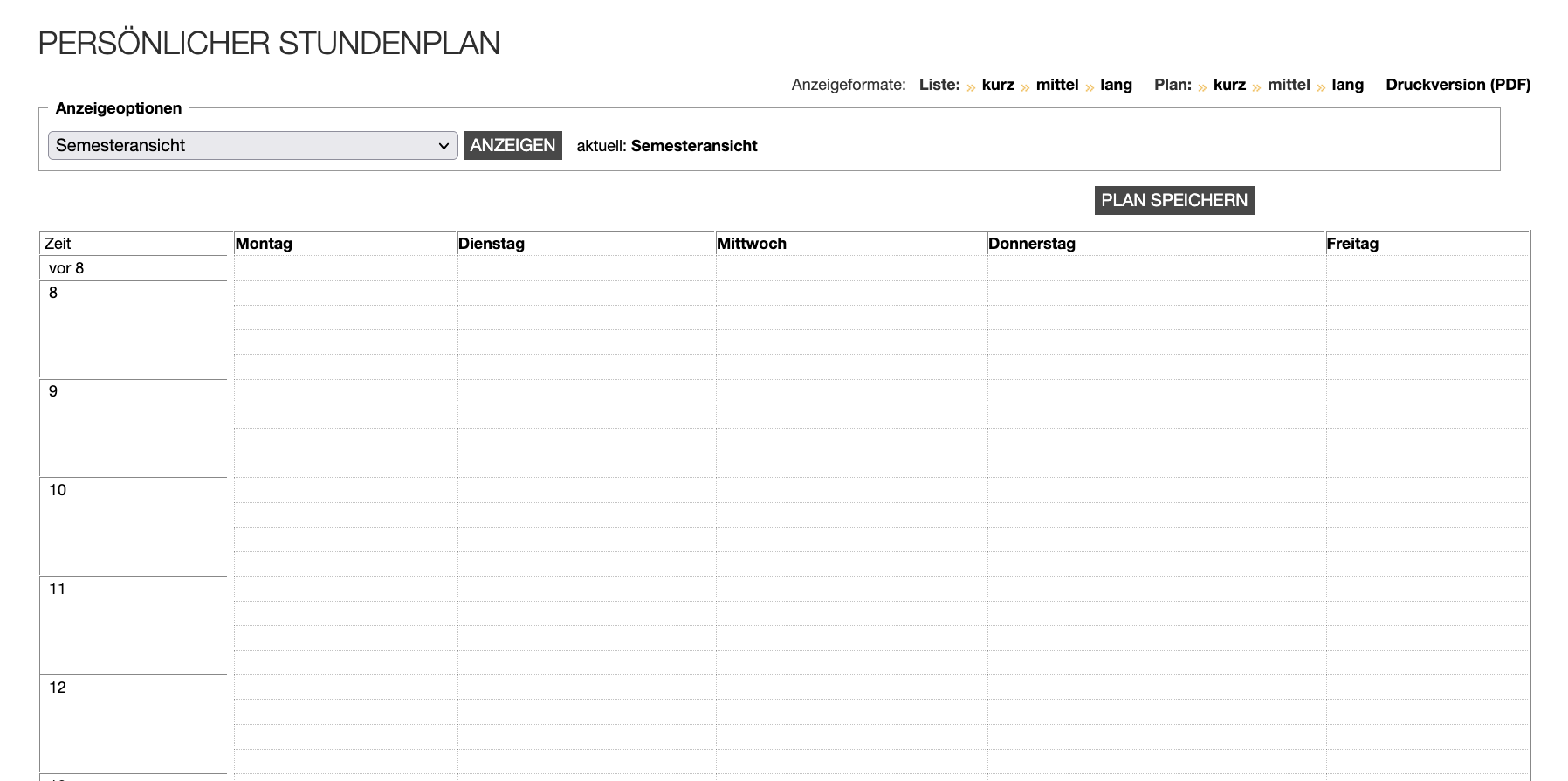Select the 11 o'clock time row label
1568x781 pixels.
tap(58, 589)
